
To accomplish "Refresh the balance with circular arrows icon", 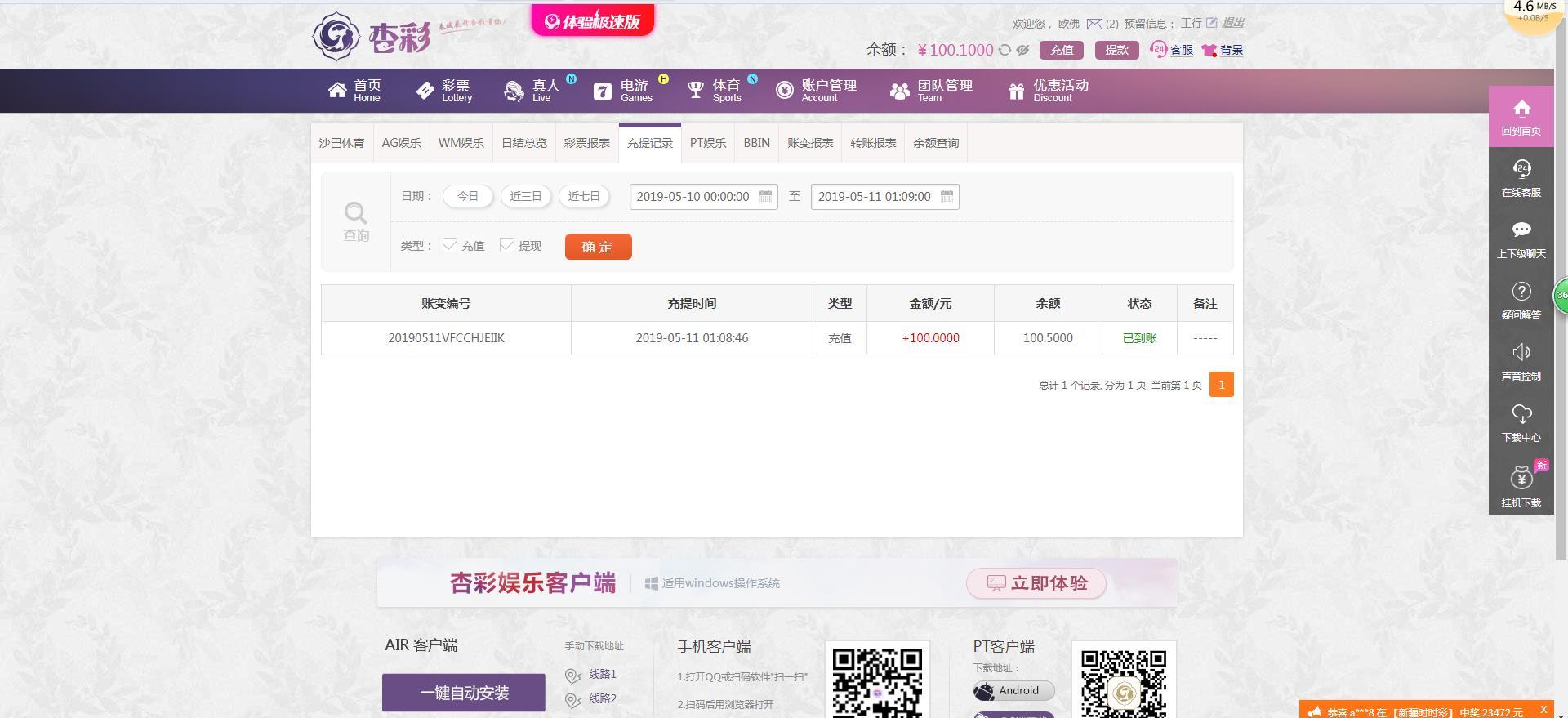I will click(1005, 50).
